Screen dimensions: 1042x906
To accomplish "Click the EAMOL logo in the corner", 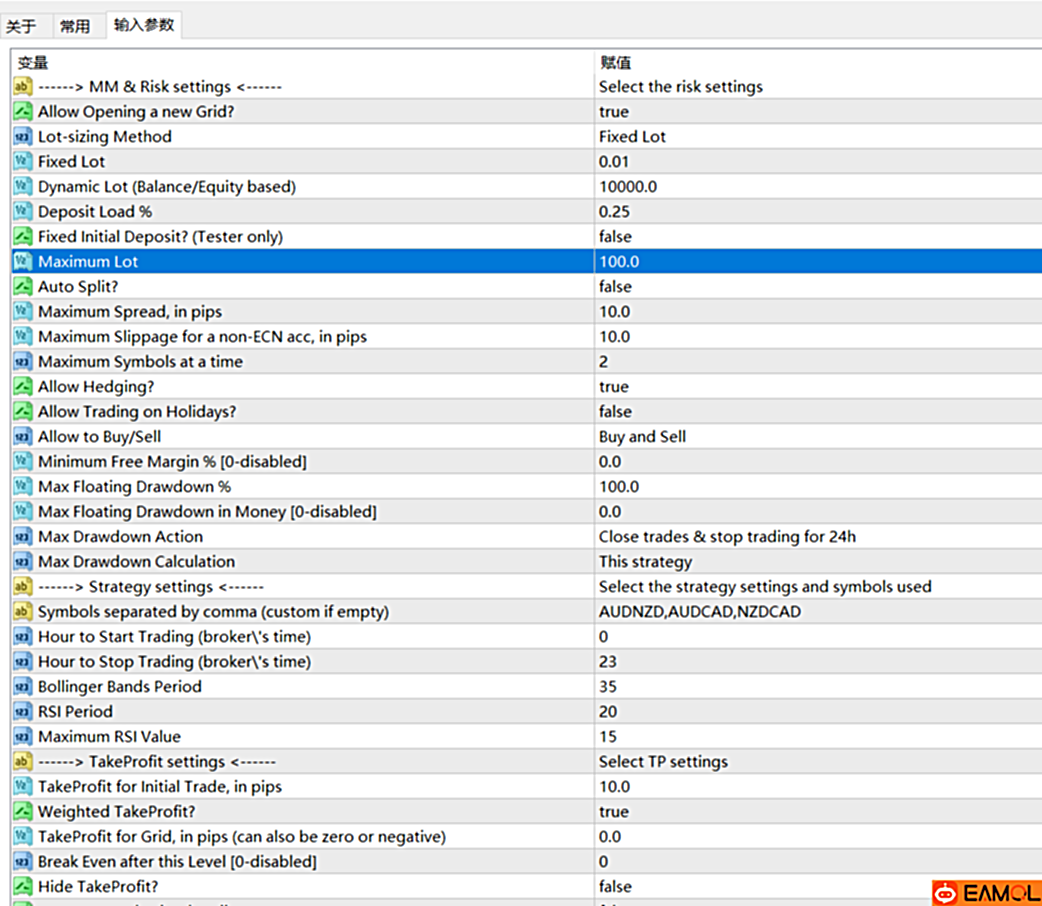I will coord(985,892).
